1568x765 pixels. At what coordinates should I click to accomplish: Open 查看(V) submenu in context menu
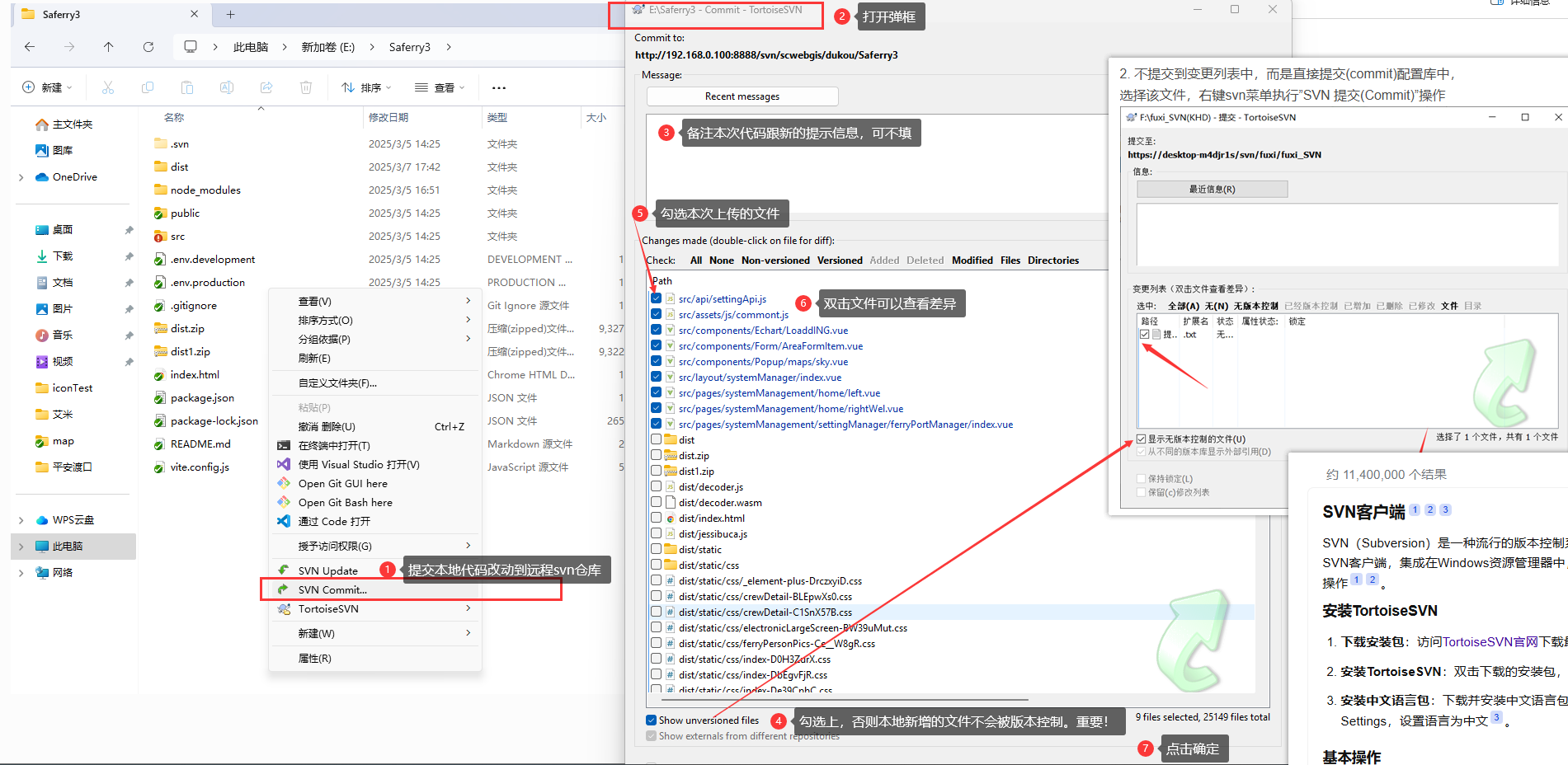tap(375, 302)
